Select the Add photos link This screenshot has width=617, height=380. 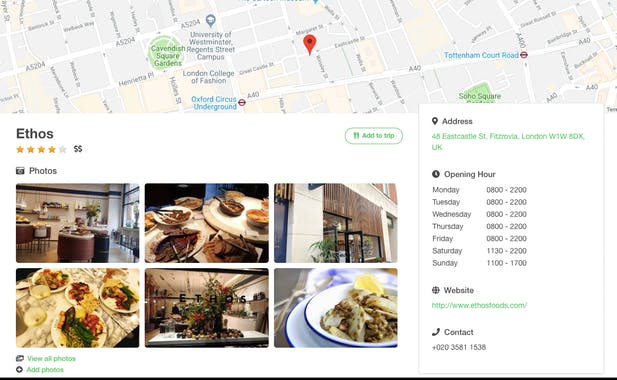pyautogui.click(x=45, y=369)
